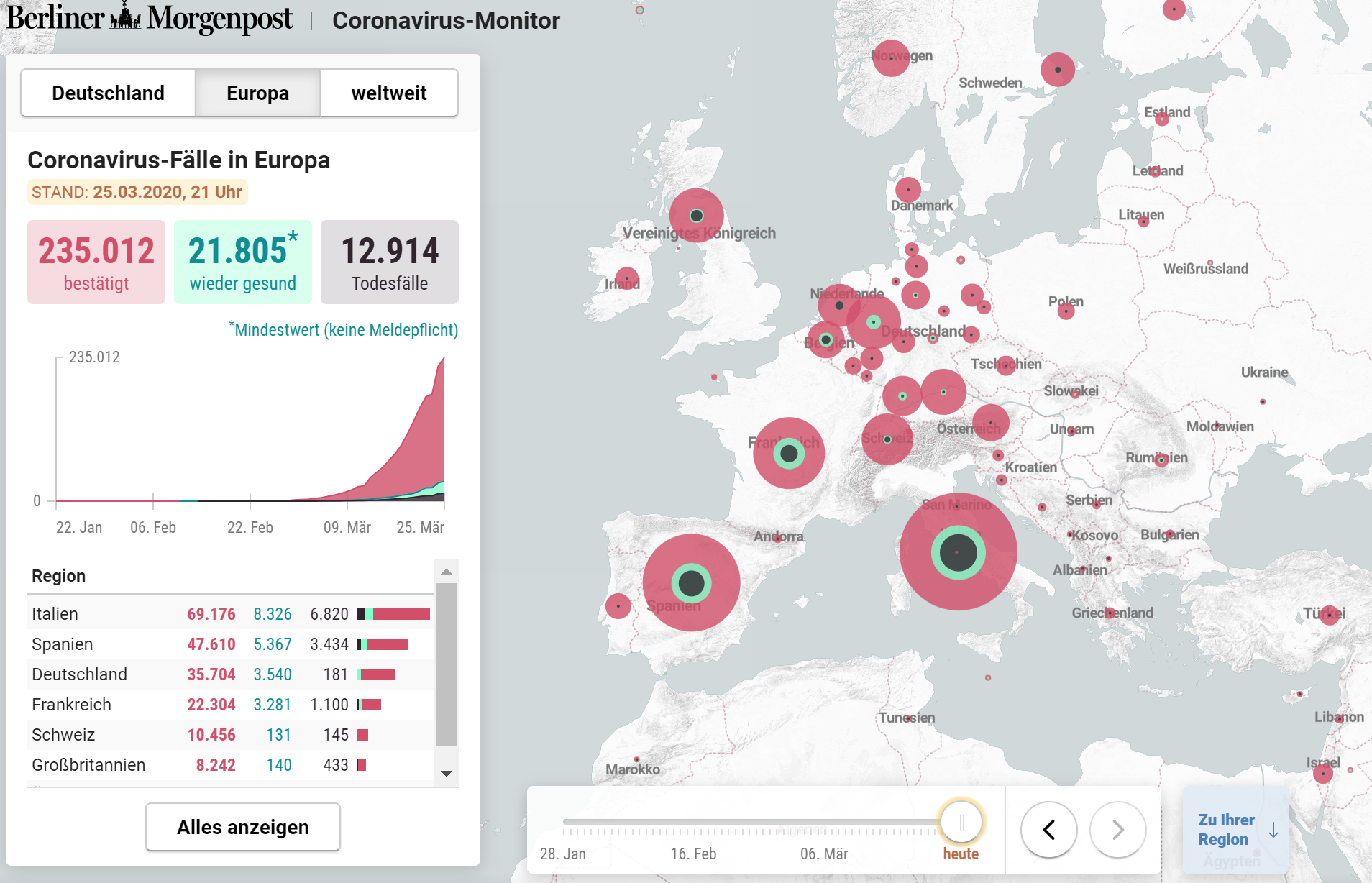Open the weltweit tab
Screen dimensions: 1372x883
click(x=389, y=93)
